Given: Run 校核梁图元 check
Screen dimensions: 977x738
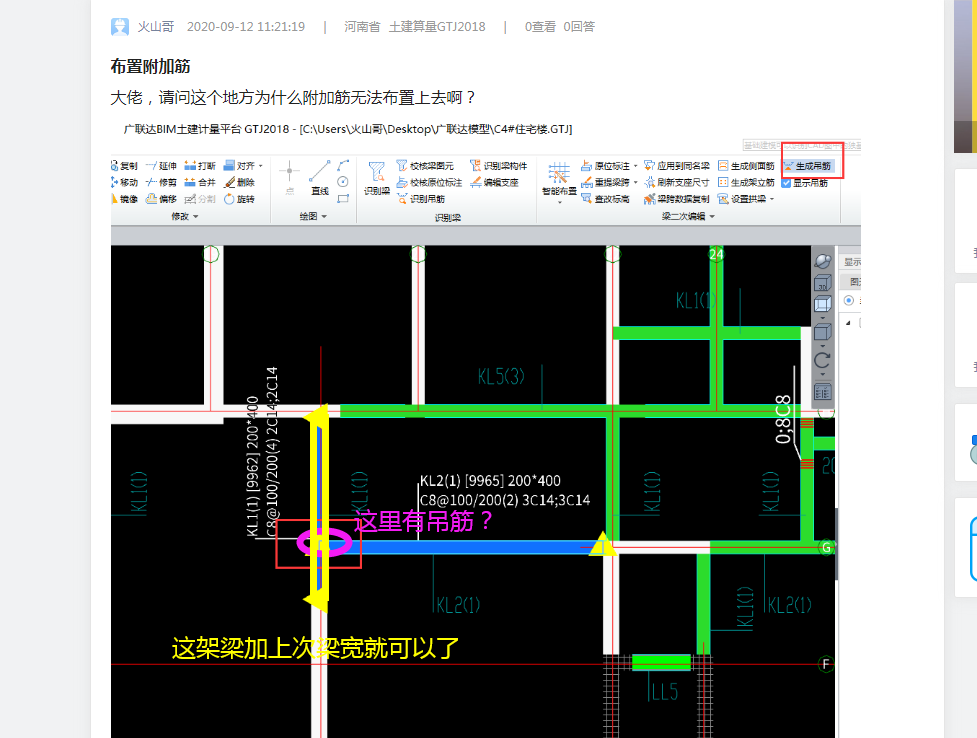Looking at the screenshot, I should [425, 166].
